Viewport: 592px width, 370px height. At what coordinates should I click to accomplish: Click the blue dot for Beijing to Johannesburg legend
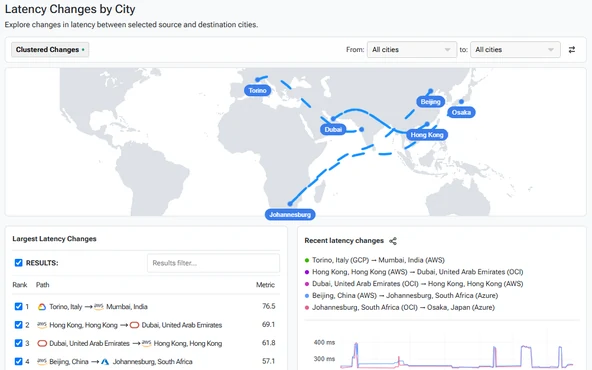pos(307,296)
